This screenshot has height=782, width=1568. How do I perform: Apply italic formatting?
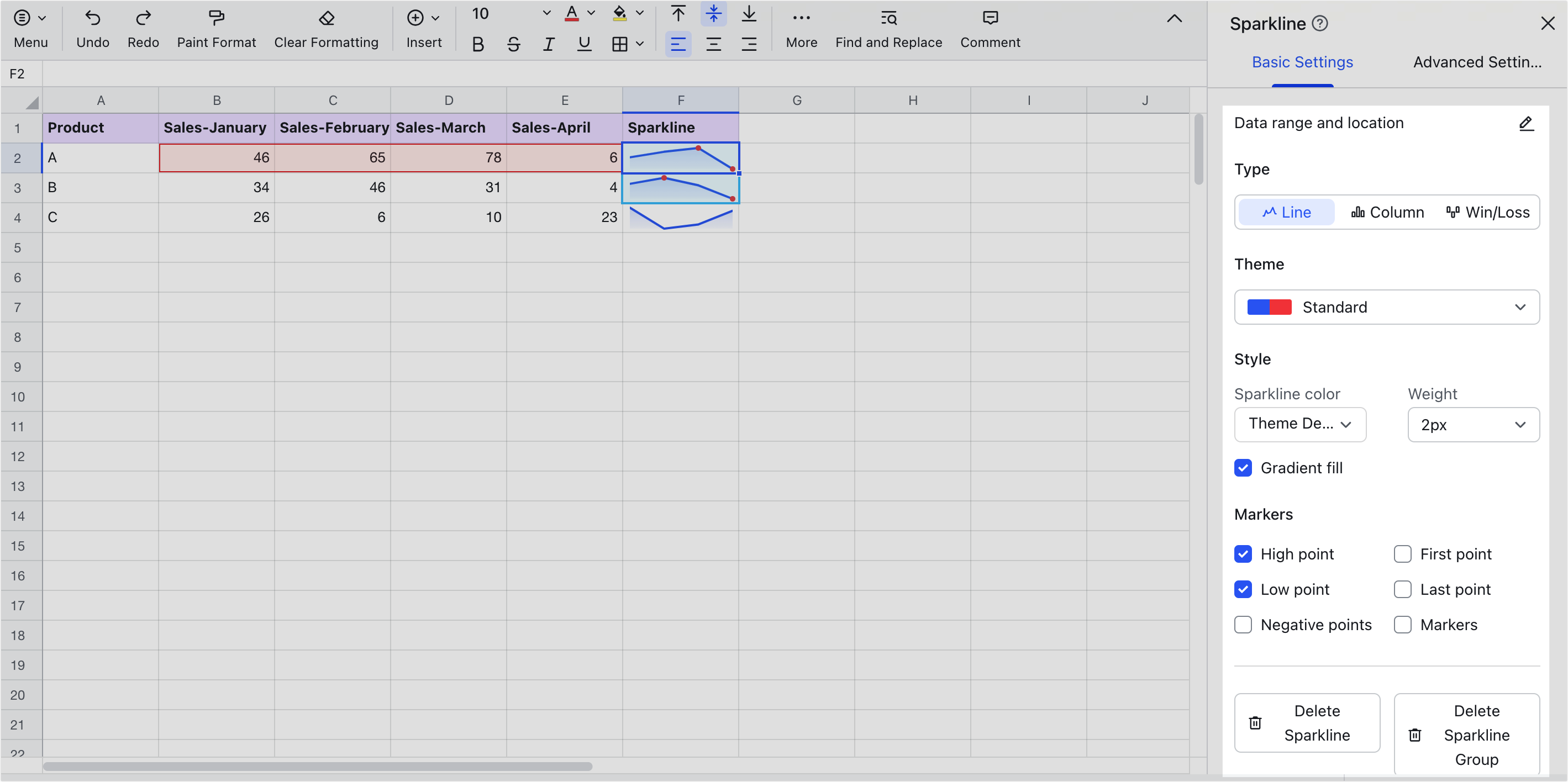pos(549,43)
